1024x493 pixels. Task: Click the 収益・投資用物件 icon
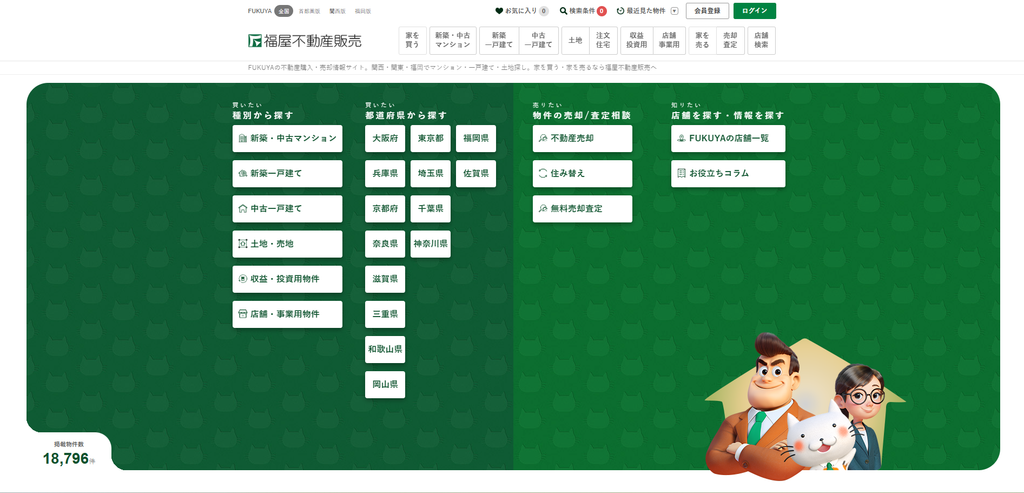click(x=243, y=279)
